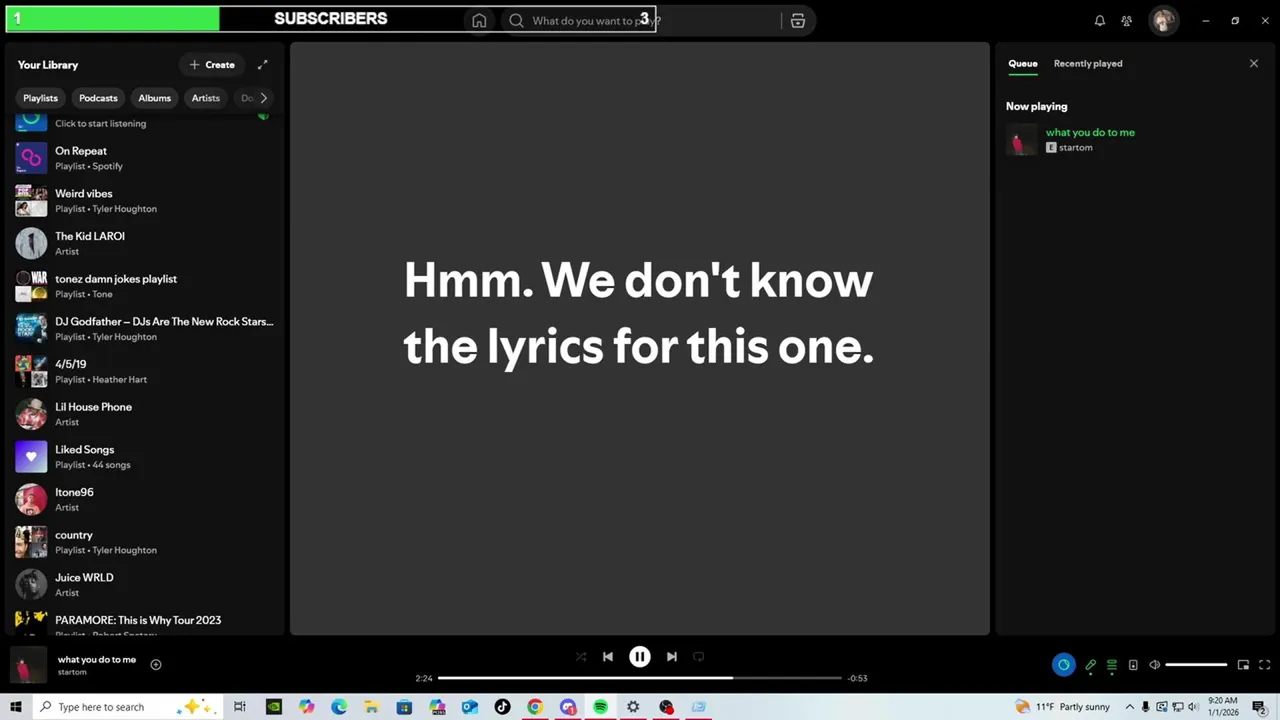The height and width of the screenshot is (720, 1280).
Task: Click the startom artist link in the queue
Action: 1076,148
